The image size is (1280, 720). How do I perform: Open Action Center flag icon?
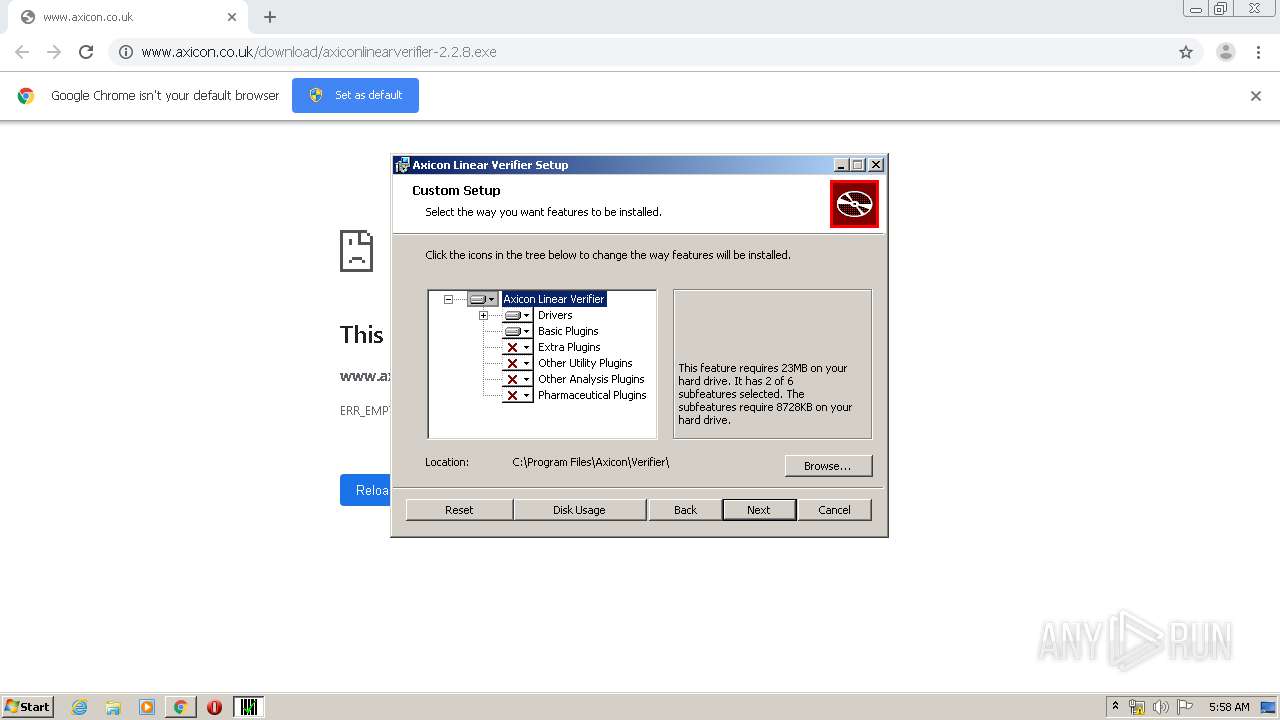[1185, 707]
